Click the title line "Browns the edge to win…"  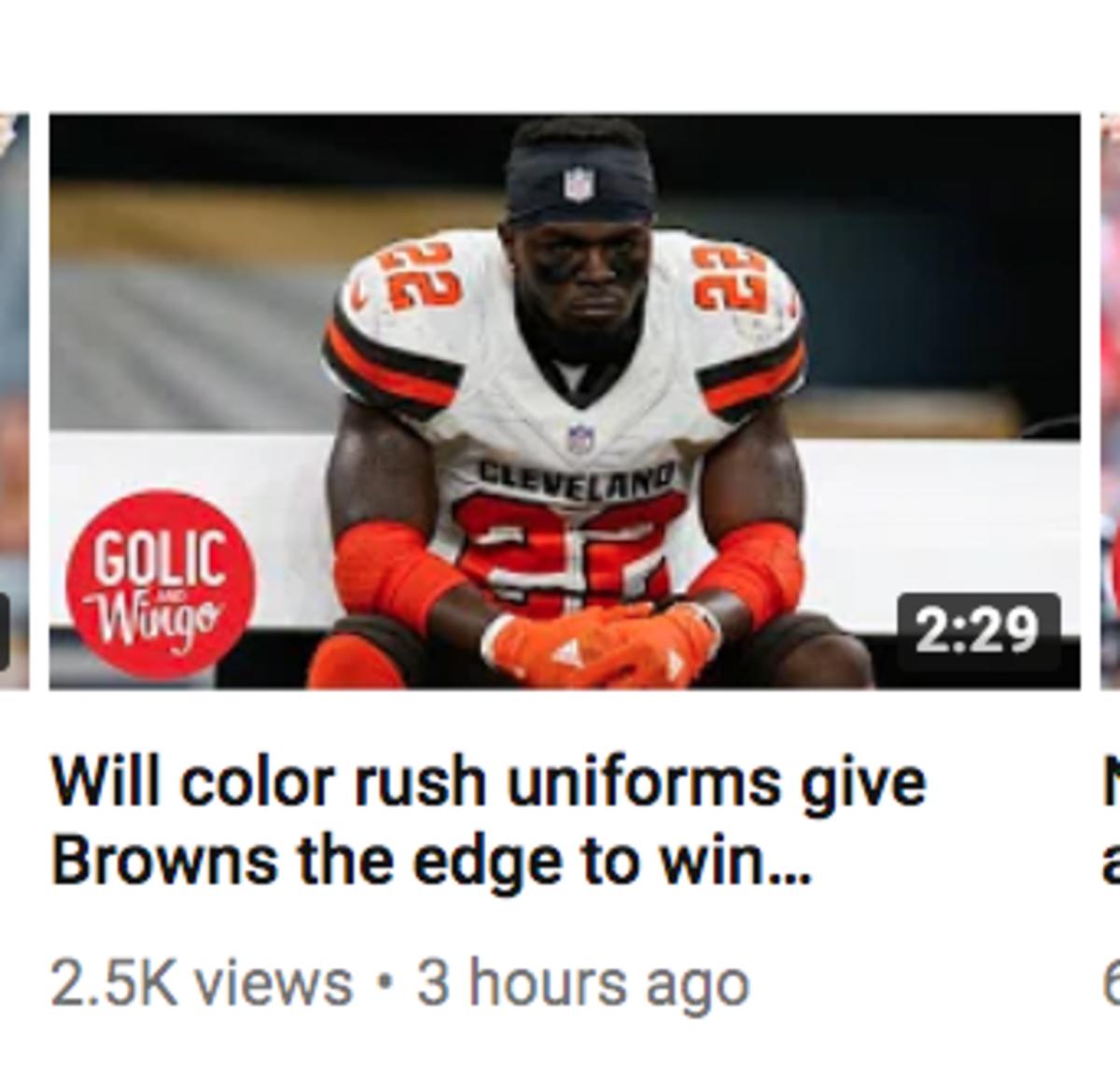point(431,860)
